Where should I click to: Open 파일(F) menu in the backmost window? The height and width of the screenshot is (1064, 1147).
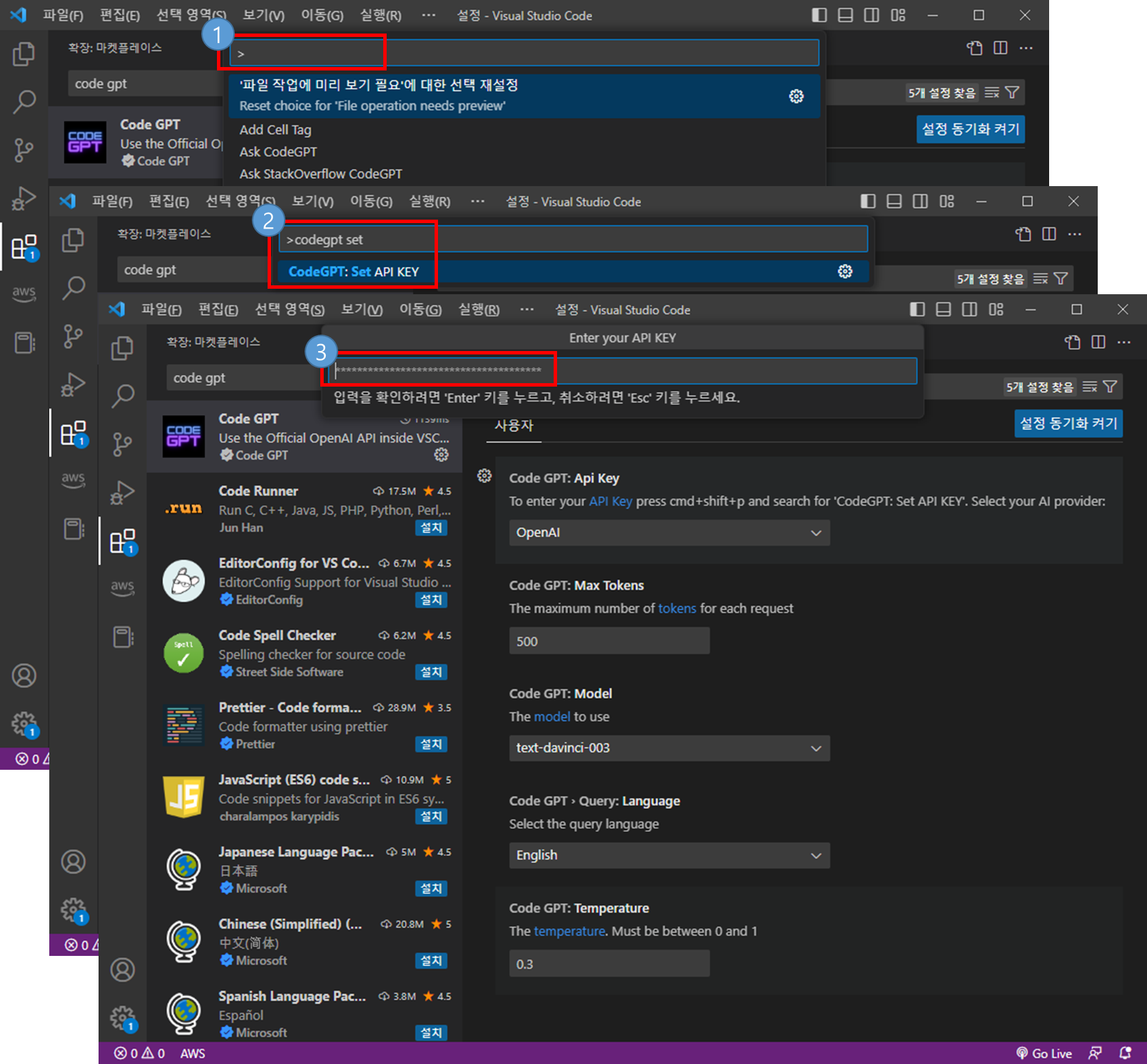[63, 15]
